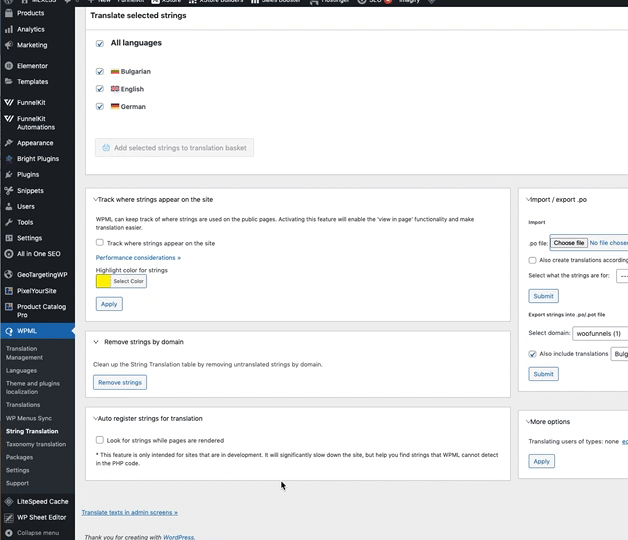Open WordPress link in footer
Image resolution: width=628 pixels, height=540 pixels.
pos(179,537)
